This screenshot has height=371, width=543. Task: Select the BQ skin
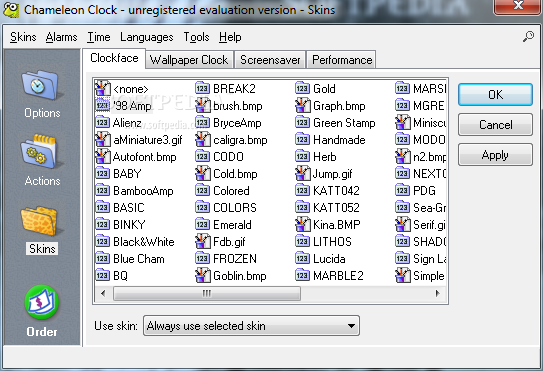point(121,275)
